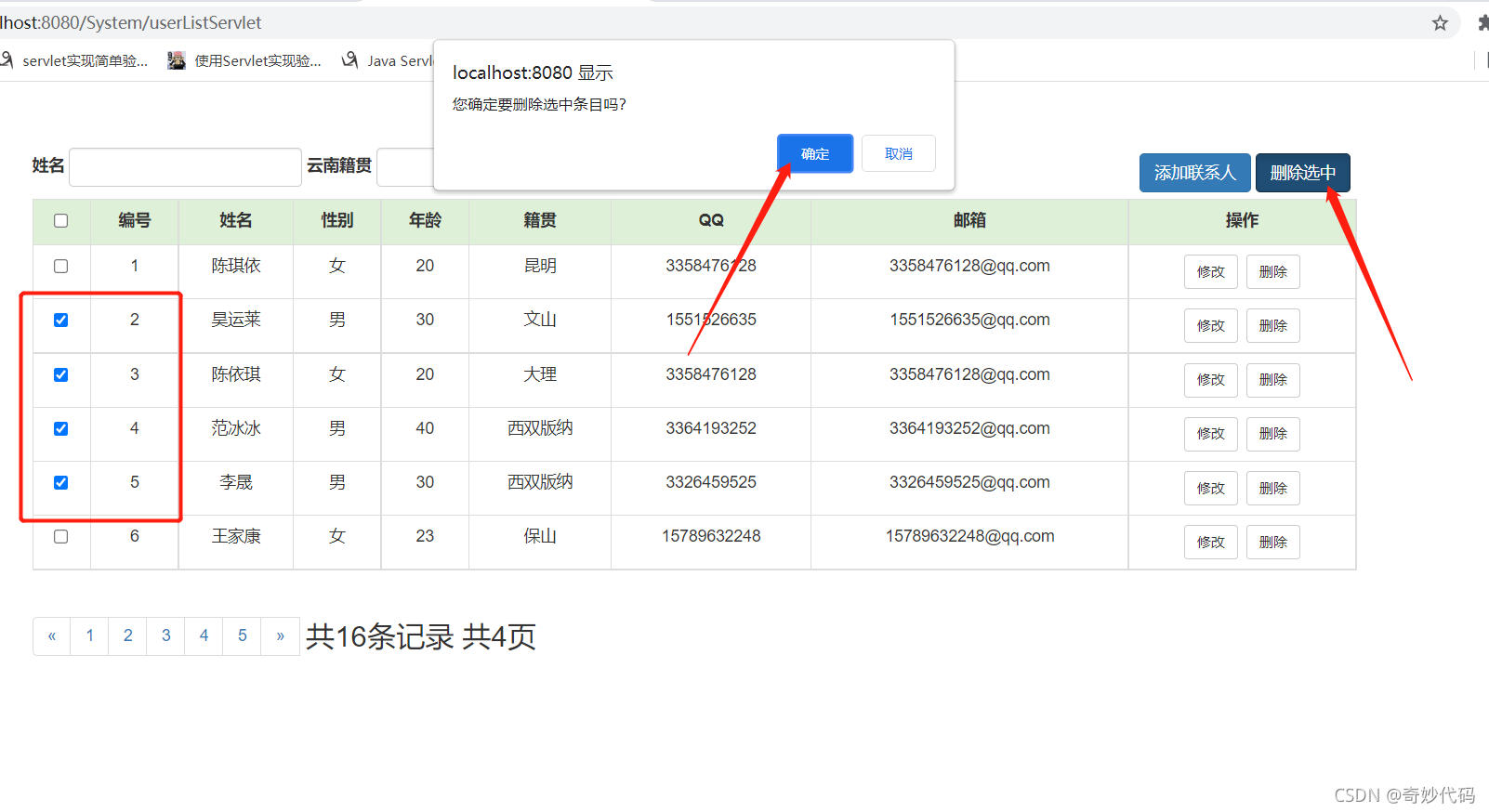Go to pagination page 2
Image resolution: width=1489 pixels, height=812 pixels.
pyautogui.click(x=128, y=636)
